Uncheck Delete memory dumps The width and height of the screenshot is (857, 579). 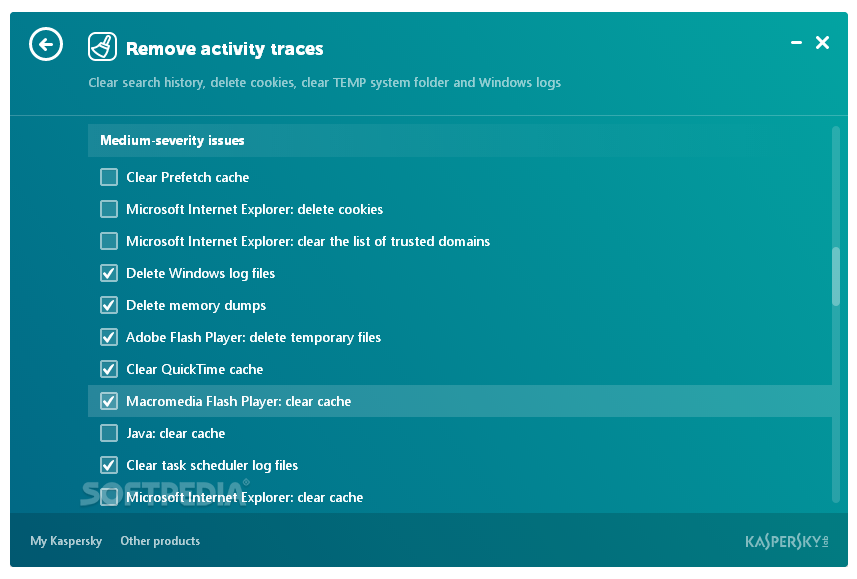(109, 305)
